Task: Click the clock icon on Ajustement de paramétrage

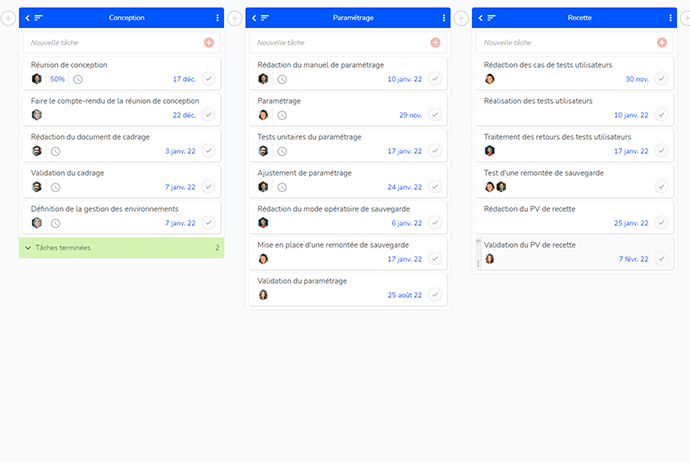Action: 282,187
